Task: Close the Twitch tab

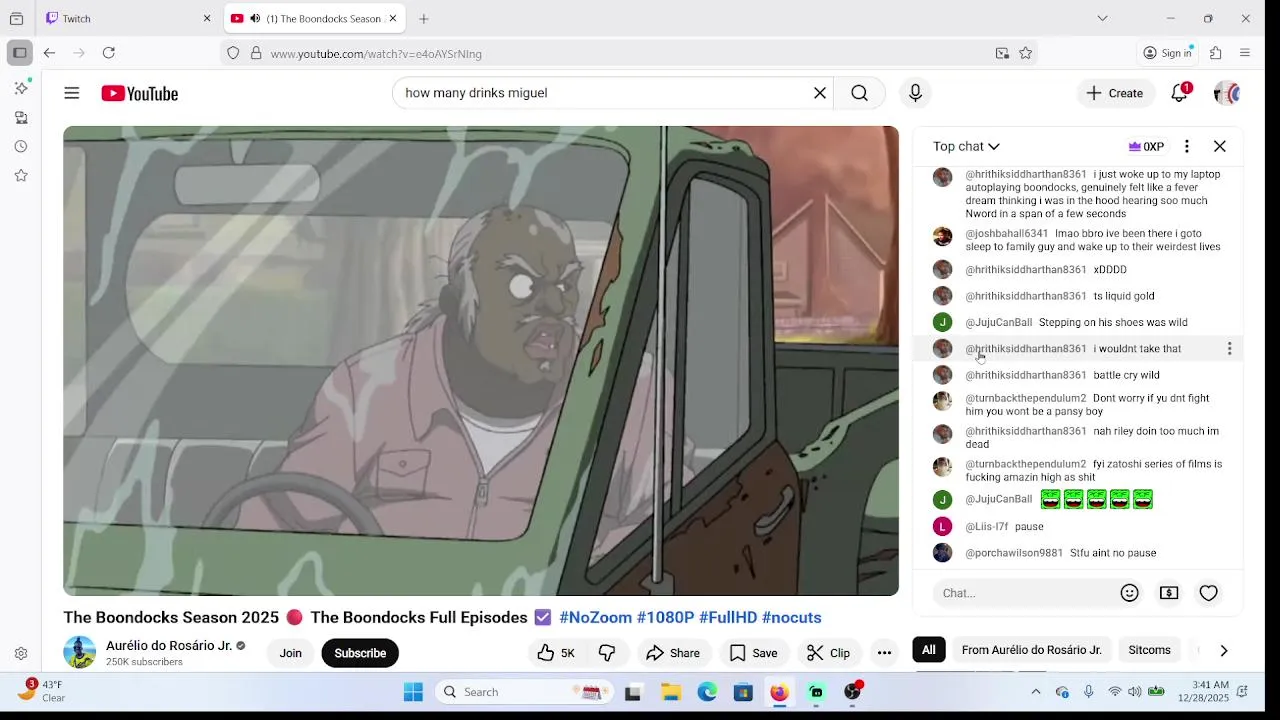Action: click(x=207, y=18)
